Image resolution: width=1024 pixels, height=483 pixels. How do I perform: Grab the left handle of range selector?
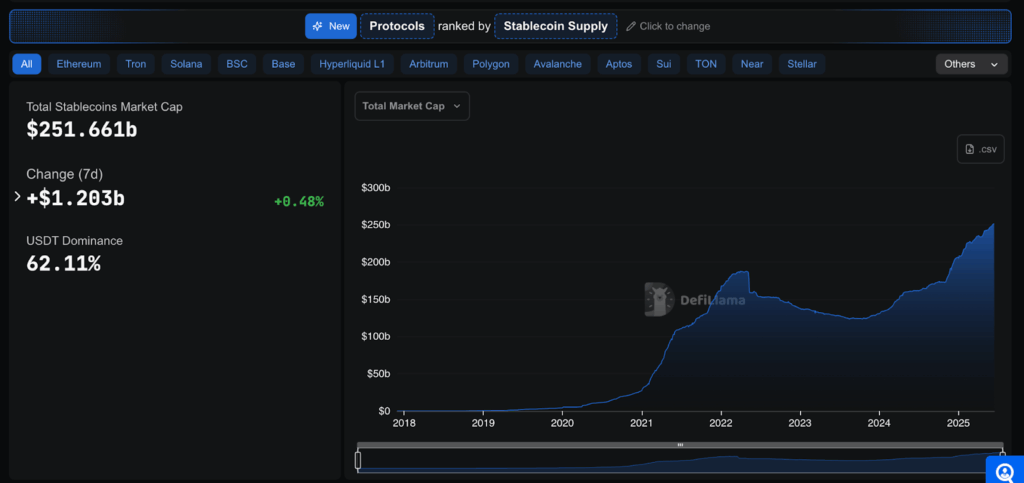[x=358, y=460]
